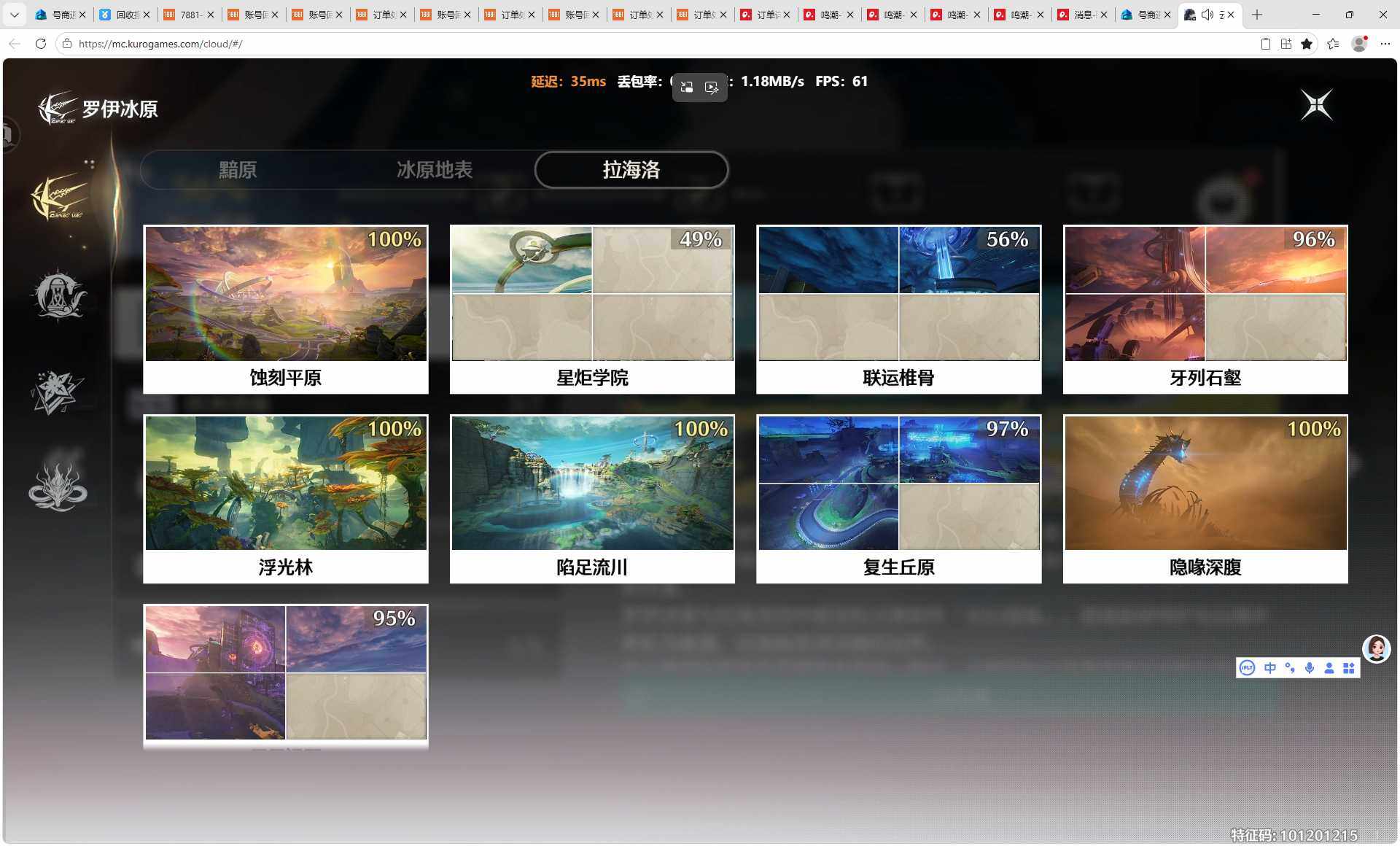Viewport: 1400px width, 846px height.
Task: Select the 罗伊冰原 region icon in the sidebar
Action: tap(59, 195)
